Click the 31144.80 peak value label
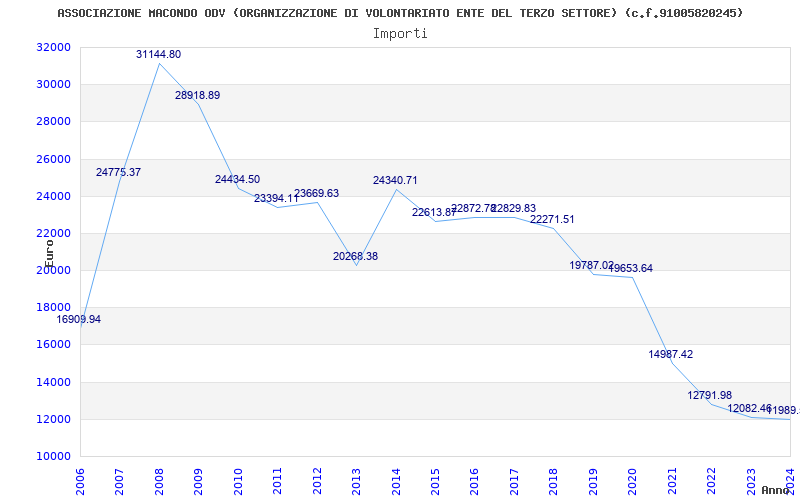 158,54
